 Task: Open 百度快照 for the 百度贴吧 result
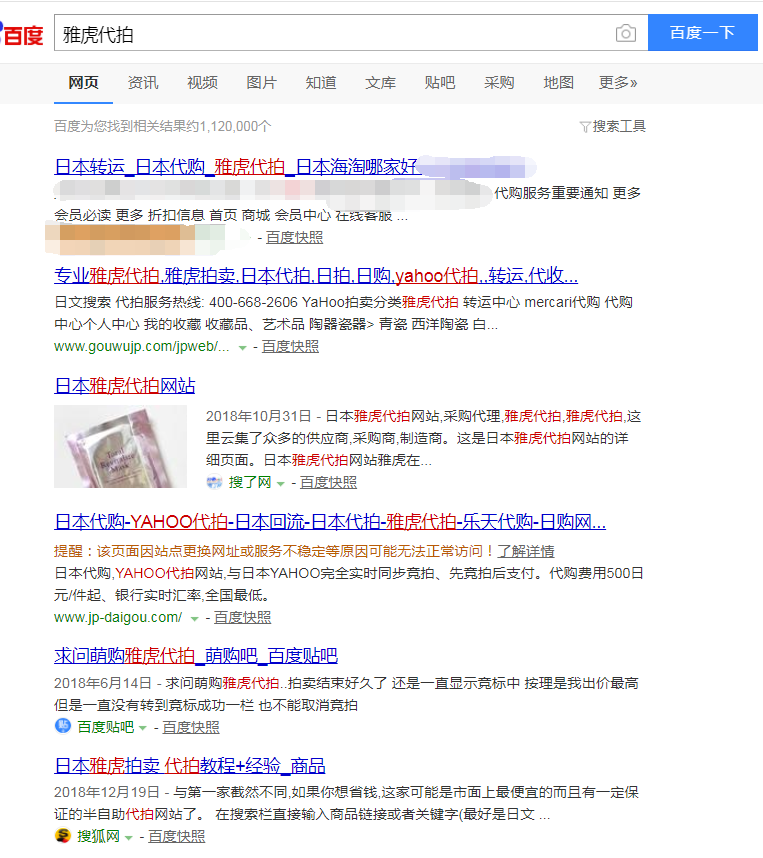point(190,727)
